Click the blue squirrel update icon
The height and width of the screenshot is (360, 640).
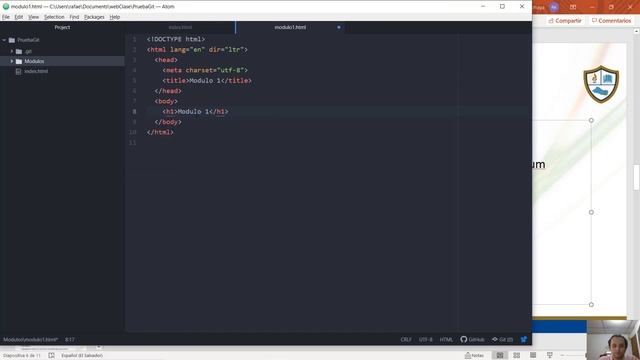(x=524, y=340)
